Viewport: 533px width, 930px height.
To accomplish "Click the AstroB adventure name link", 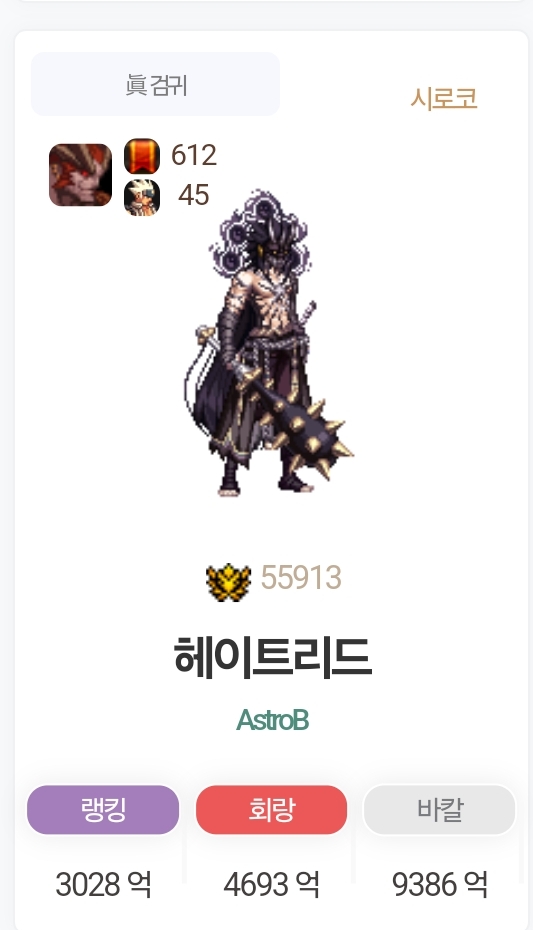I will click(x=273, y=720).
